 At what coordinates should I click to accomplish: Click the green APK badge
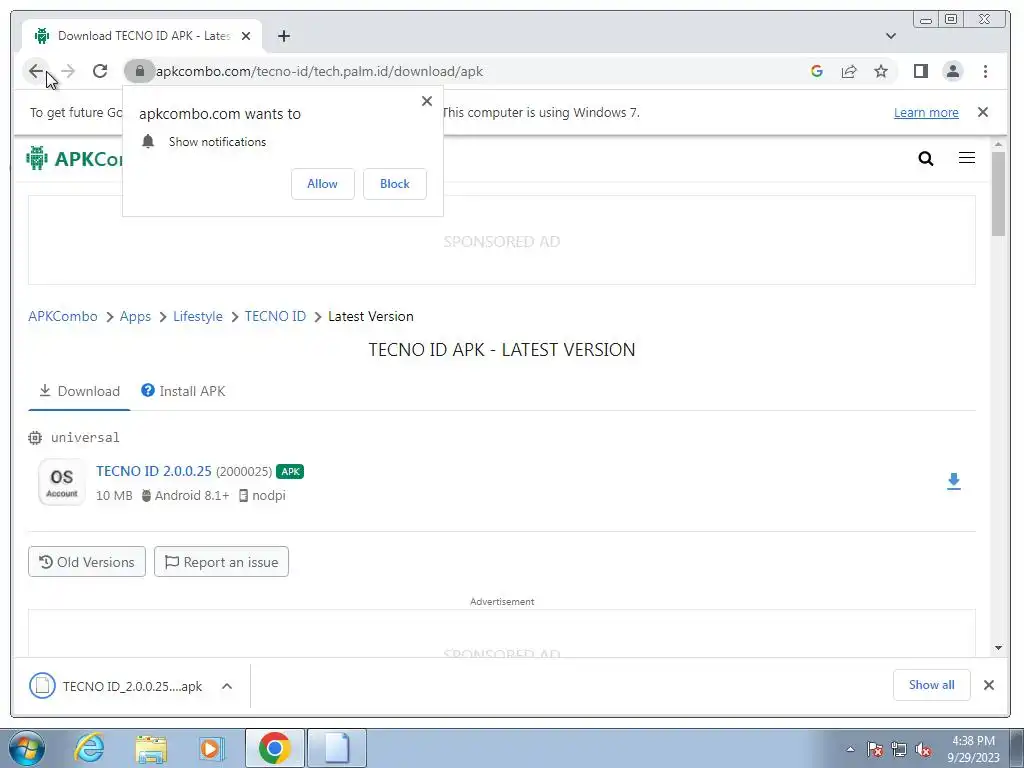point(290,472)
